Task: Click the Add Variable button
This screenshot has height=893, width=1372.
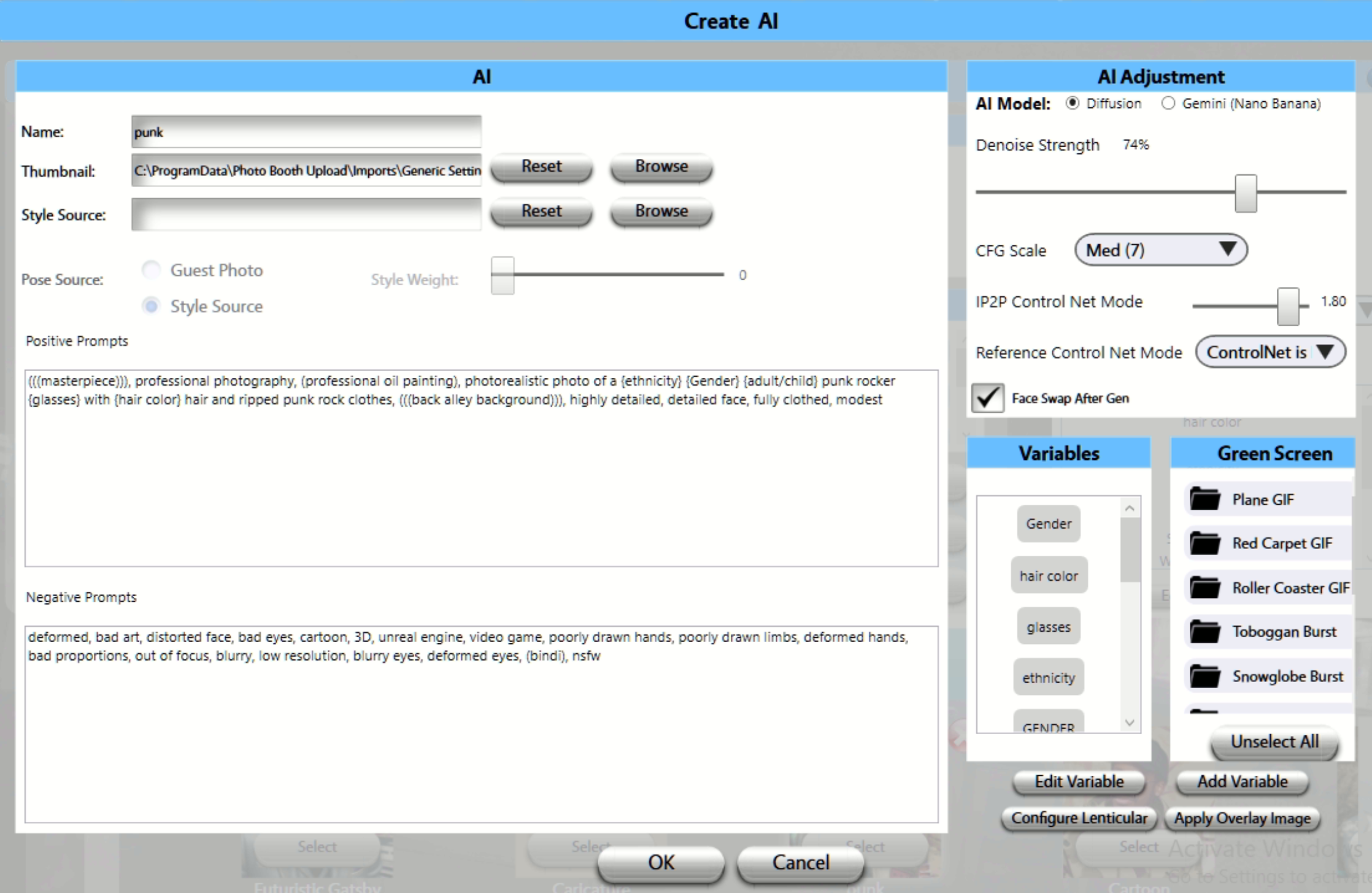Action: click(x=1242, y=781)
